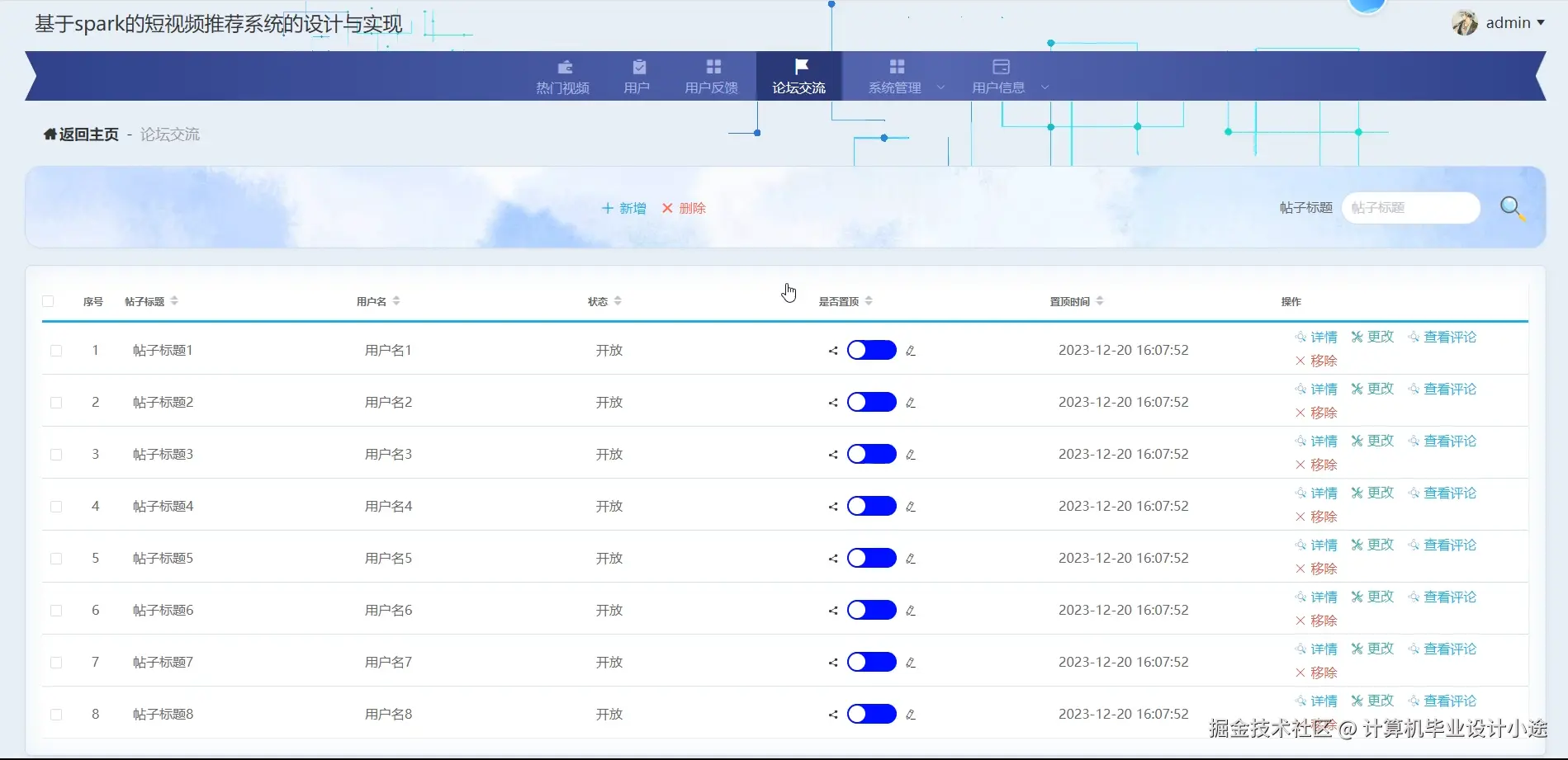1568x760 pixels.
Task: Check the box for 帖子标题1 row
Action: (x=56, y=351)
